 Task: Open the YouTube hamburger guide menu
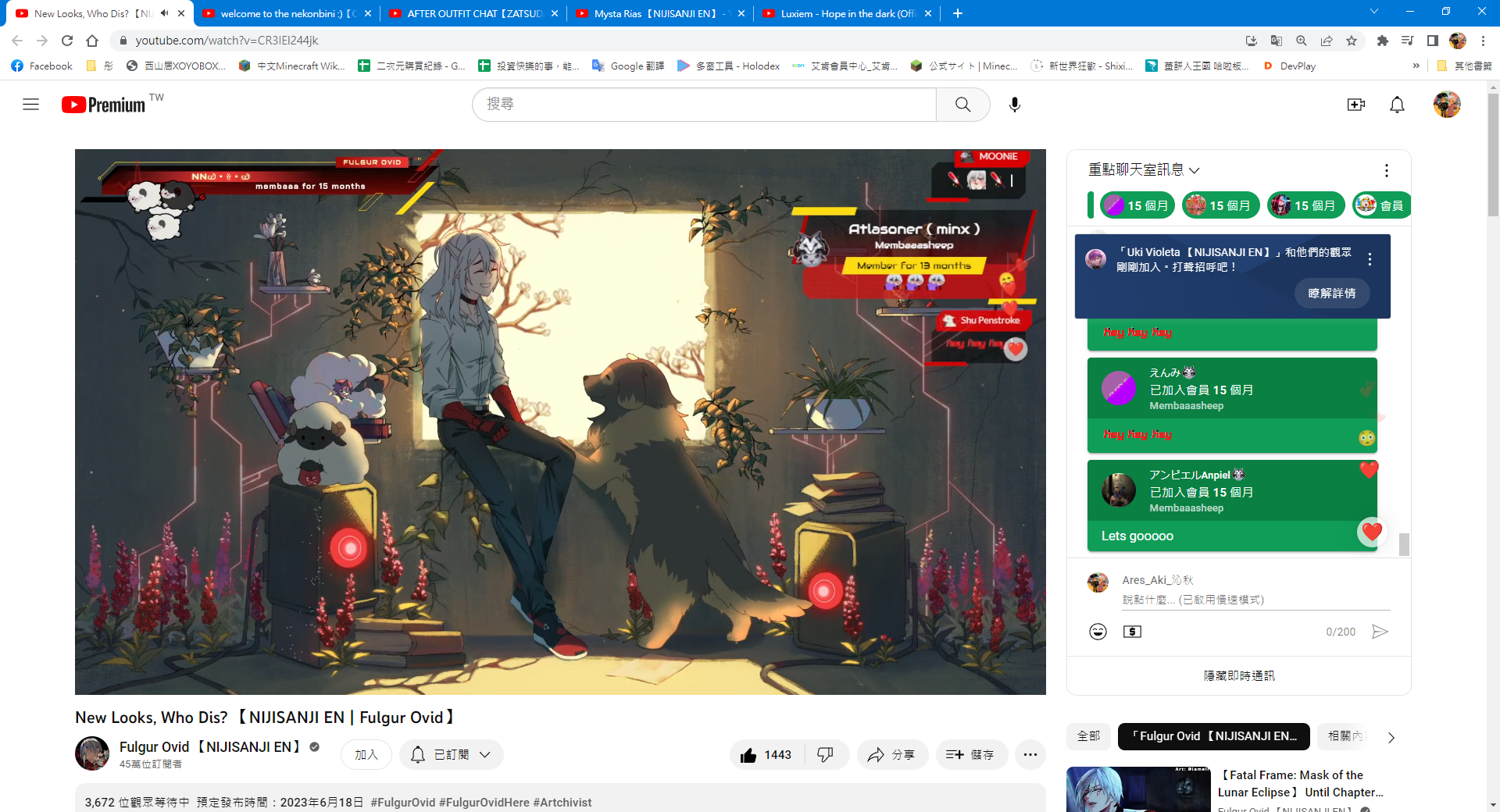tap(31, 105)
